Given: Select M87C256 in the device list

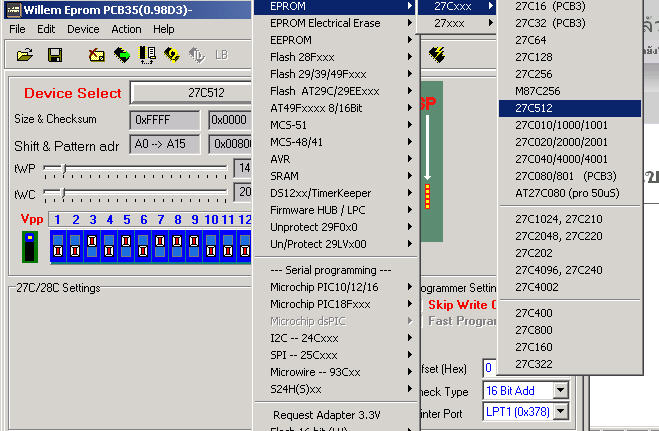Looking at the screenshot, I should (x=570, y=91).
